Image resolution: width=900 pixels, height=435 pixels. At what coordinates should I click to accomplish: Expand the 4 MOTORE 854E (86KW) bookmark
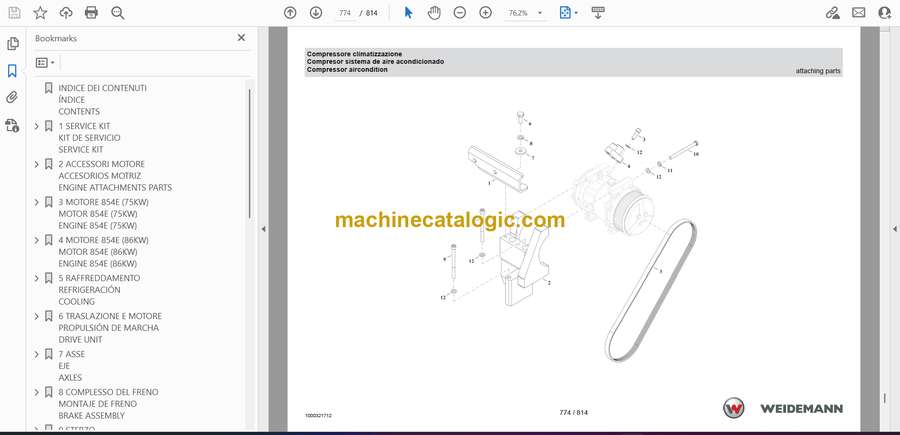(37, 240)
